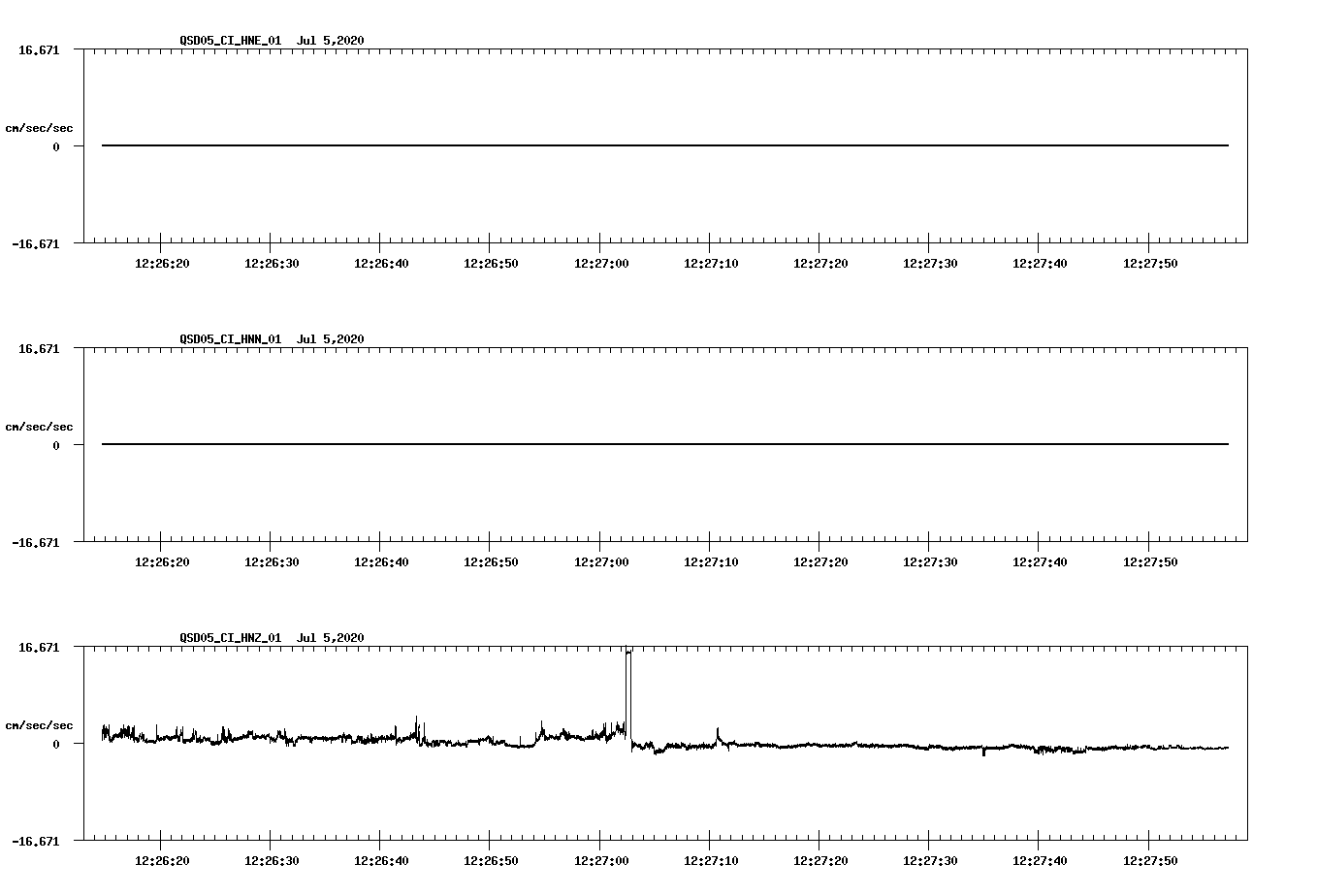Screen dimensions: 1317x896
Task: Click the cm/sec/sec unit label of HNE plot
Action: [x=39, y=128]
